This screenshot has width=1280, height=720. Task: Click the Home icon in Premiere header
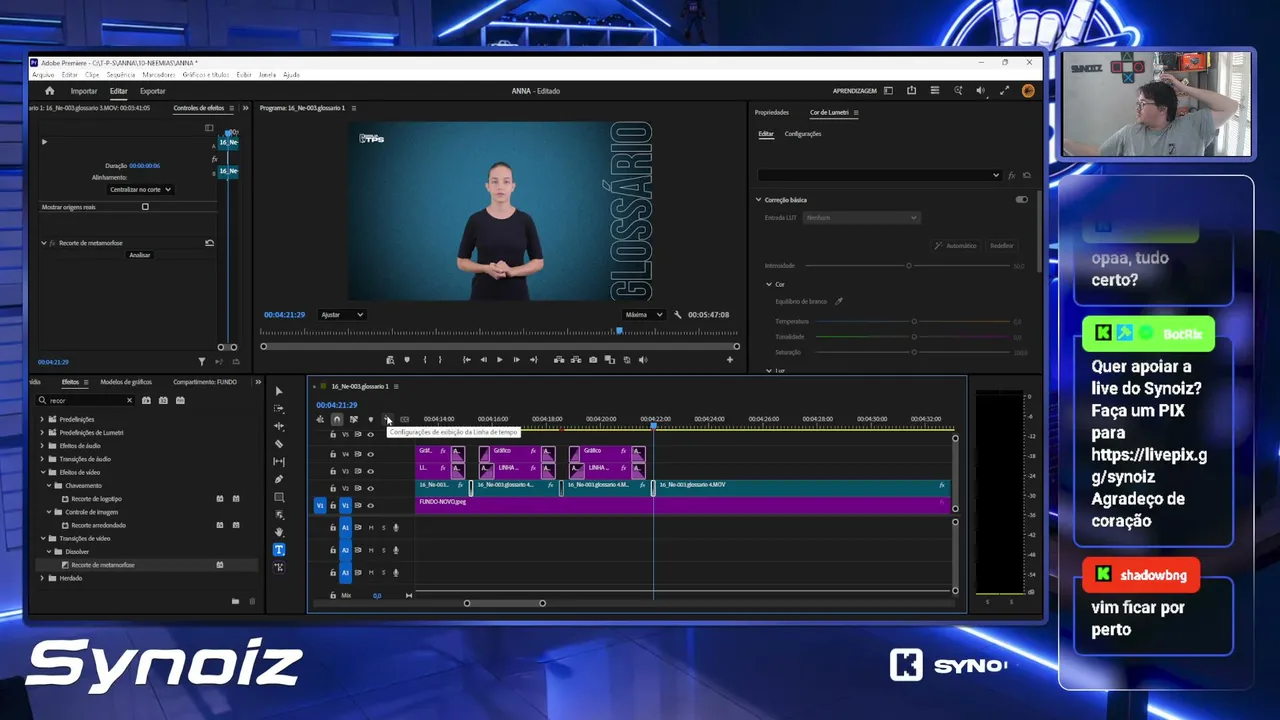(50, 91)
